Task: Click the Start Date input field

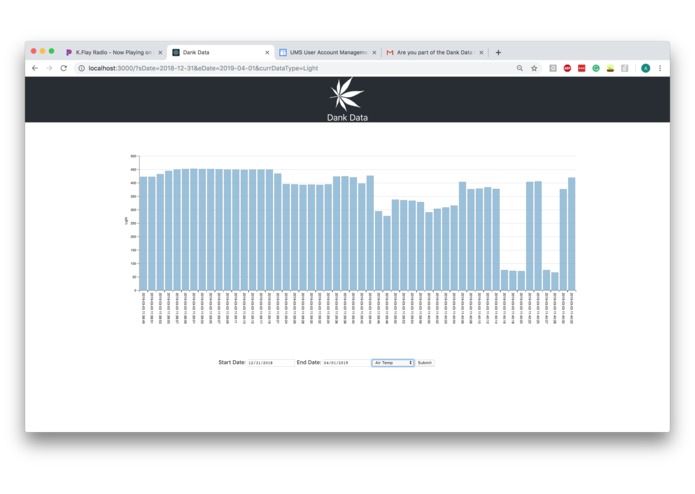Action: point(271,363)
